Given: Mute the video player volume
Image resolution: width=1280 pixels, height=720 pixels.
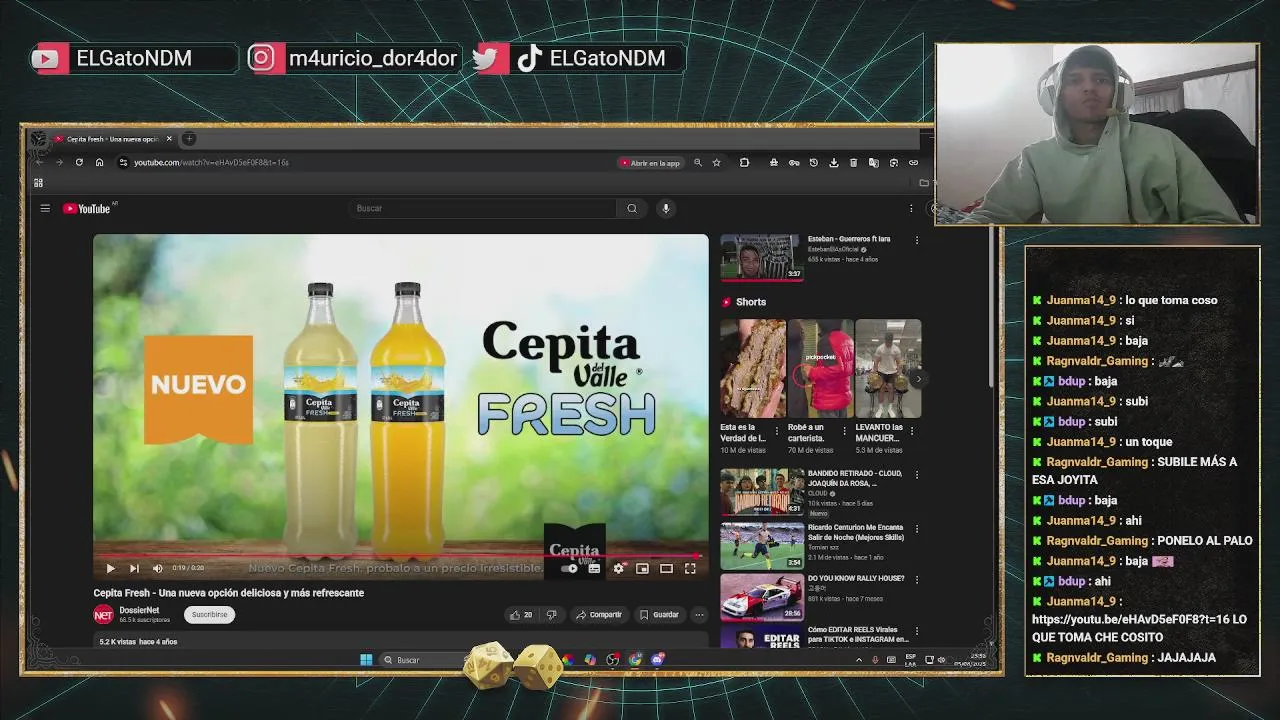Looking at the screenshot, I should [x=157, y=568].
